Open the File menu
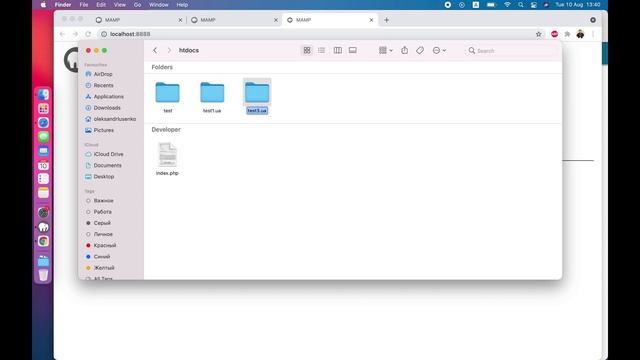Image resolution: width=640 pixels, height=360 pixels. point(84,5)
